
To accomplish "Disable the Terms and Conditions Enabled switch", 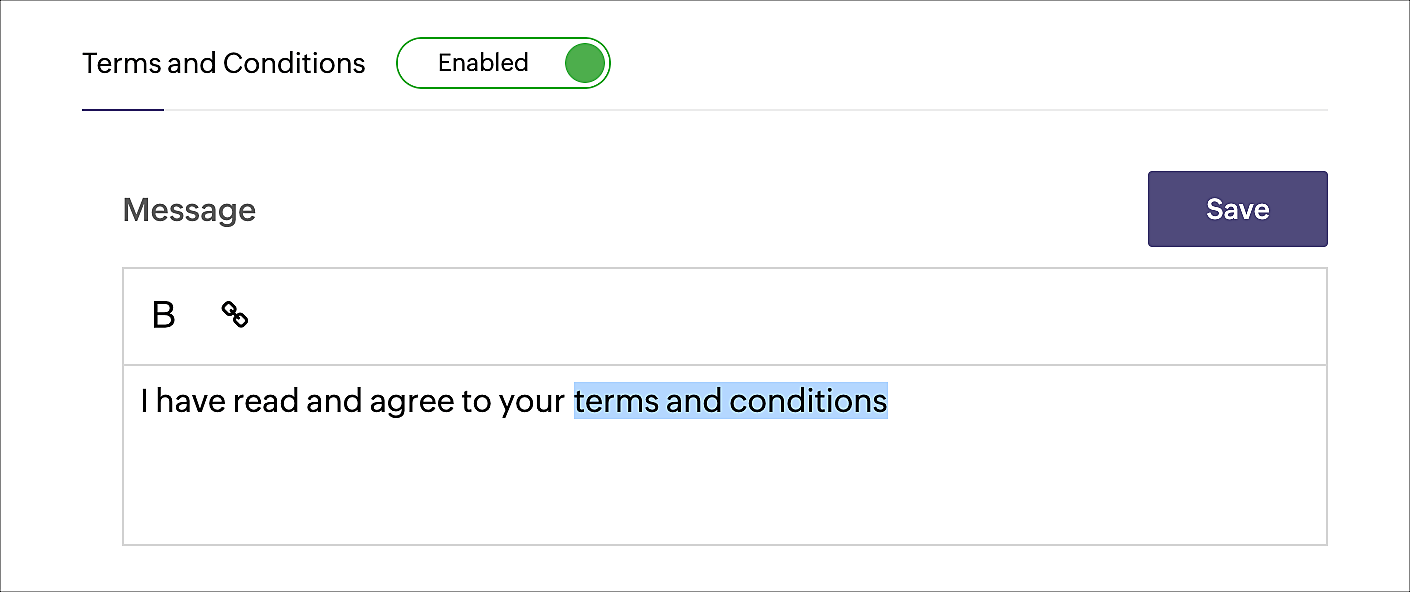I will pyautogui.click(x=503, y=63).
